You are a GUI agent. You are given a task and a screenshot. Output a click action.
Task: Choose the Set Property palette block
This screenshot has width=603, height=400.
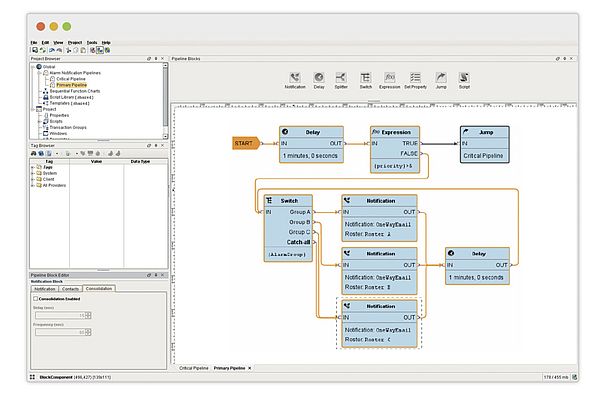coord(415,81)
